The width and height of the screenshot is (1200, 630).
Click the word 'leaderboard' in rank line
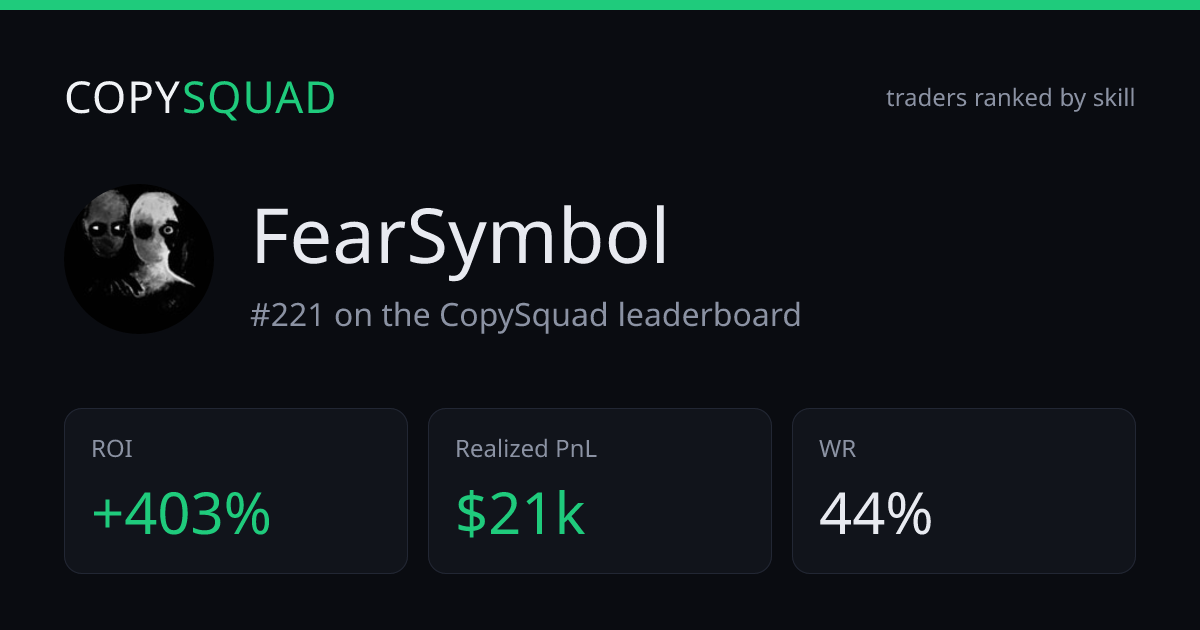click(x=709, y=315)
